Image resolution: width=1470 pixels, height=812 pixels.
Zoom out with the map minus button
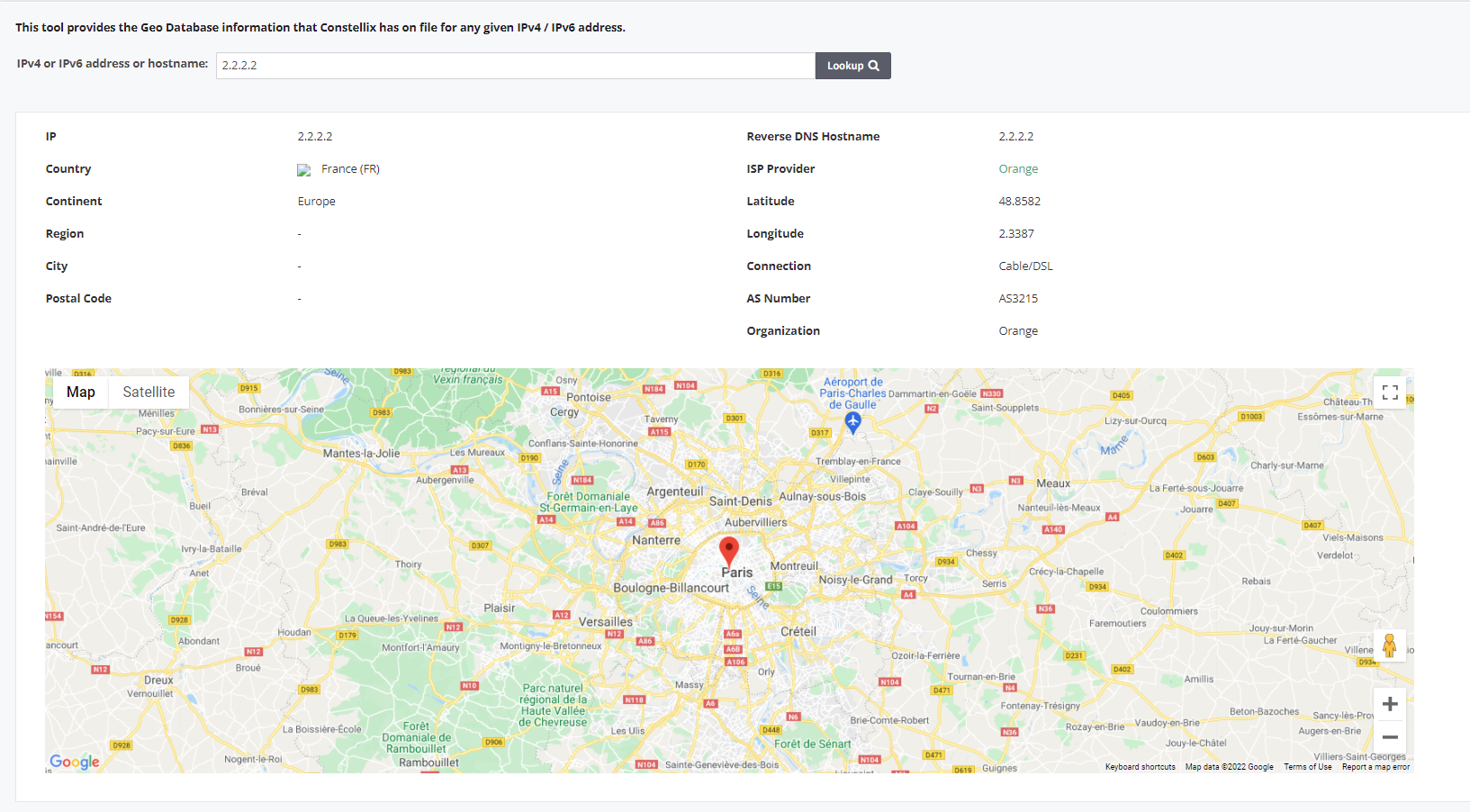point(1390,737)
